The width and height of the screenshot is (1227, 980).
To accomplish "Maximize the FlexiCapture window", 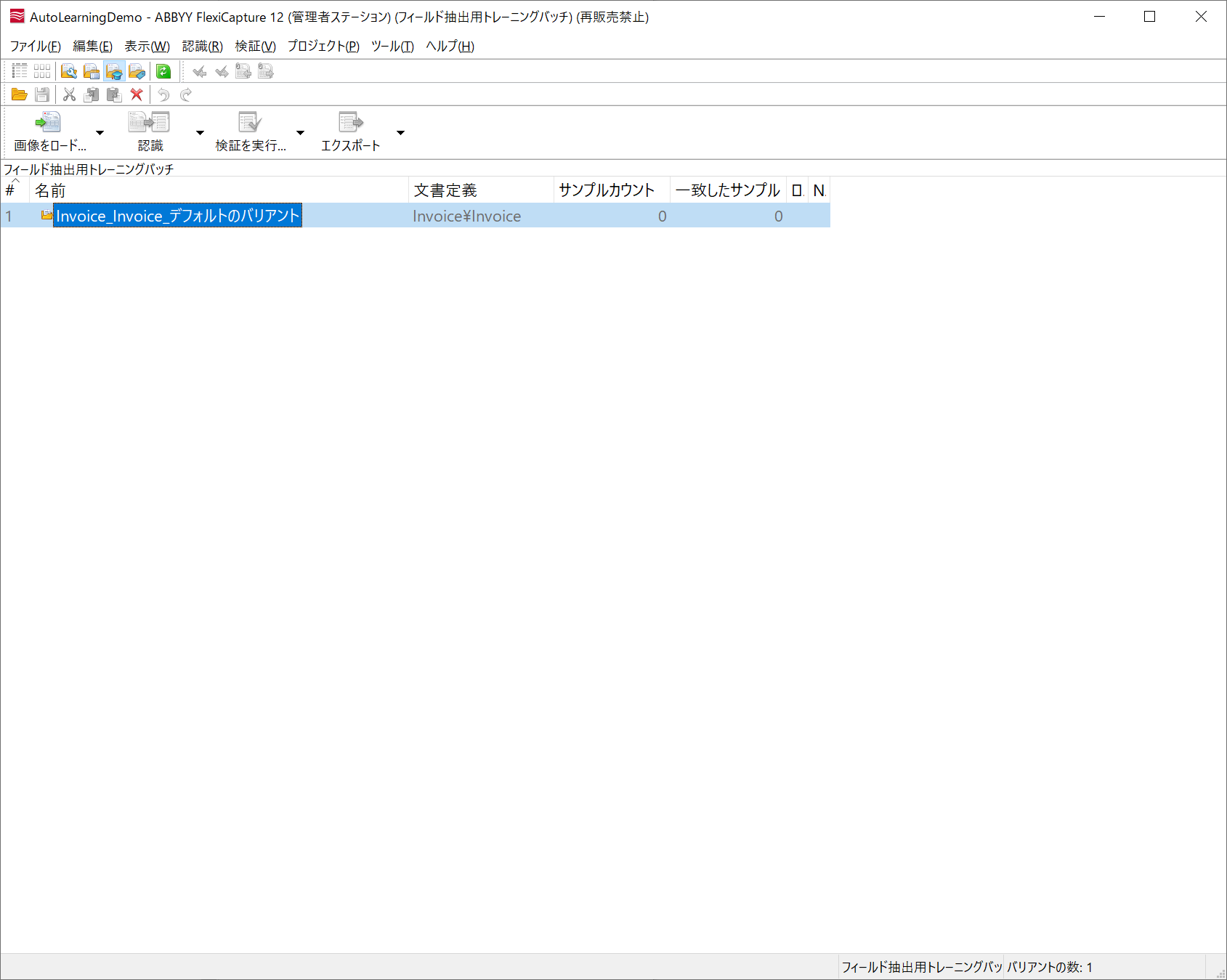I will 1149,17.
